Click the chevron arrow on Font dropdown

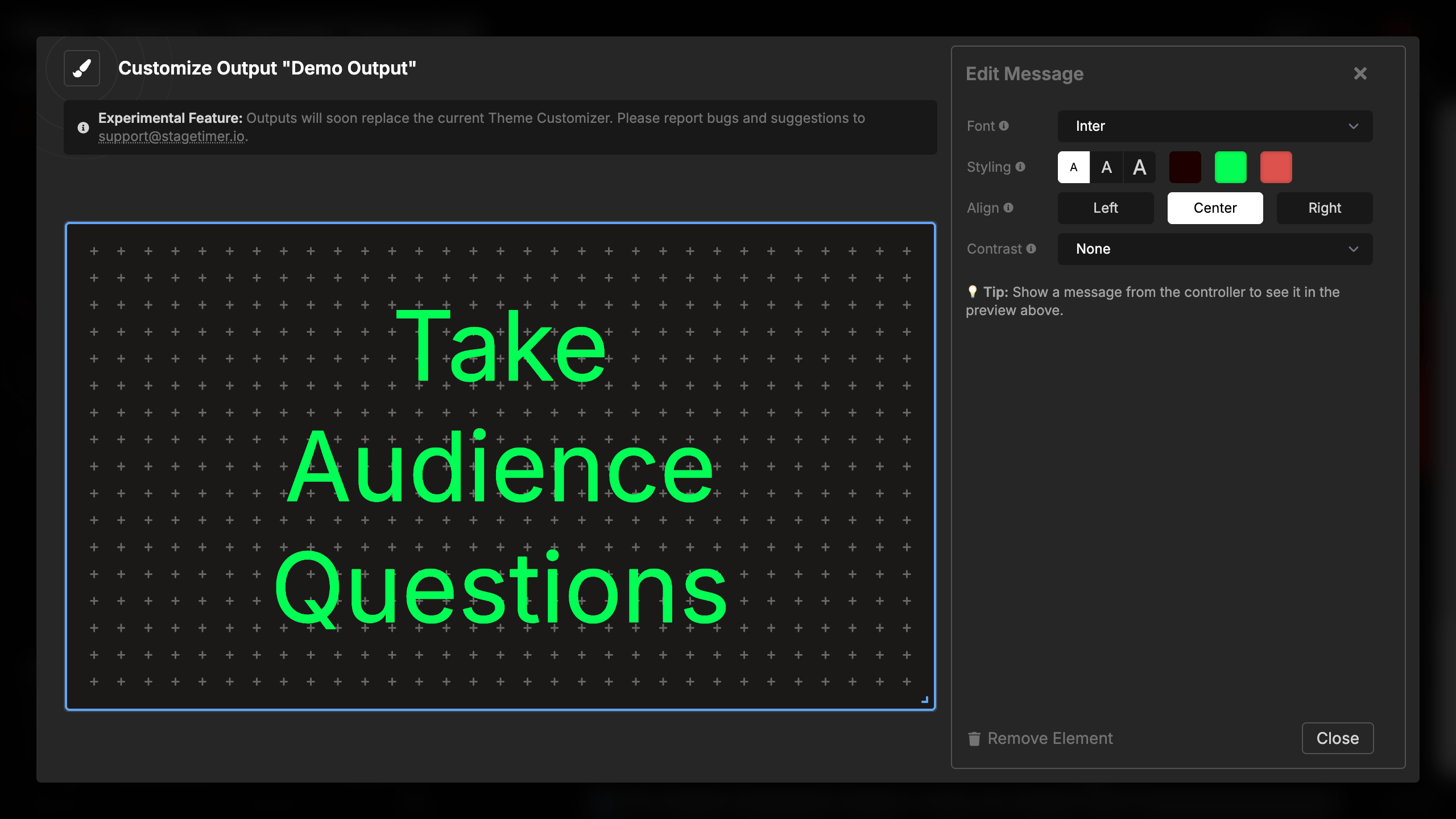coord(1353,126)
